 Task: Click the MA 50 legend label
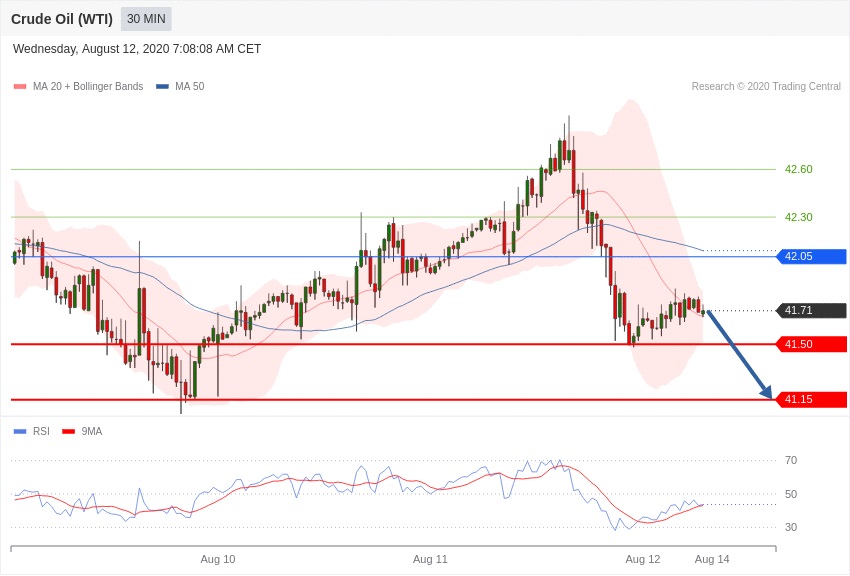click(190, 87)
